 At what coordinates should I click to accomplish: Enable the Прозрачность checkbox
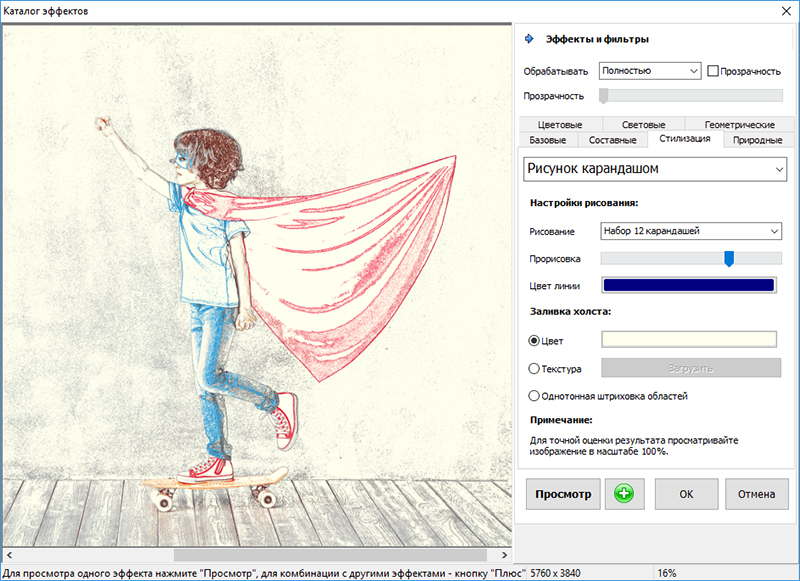pos(713,71)
